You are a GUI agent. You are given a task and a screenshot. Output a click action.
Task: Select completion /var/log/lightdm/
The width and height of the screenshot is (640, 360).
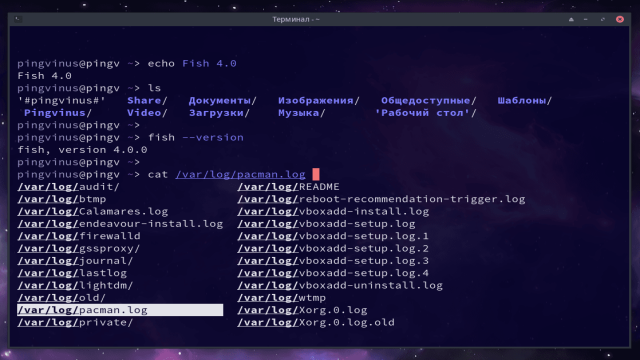click(76, 285)
